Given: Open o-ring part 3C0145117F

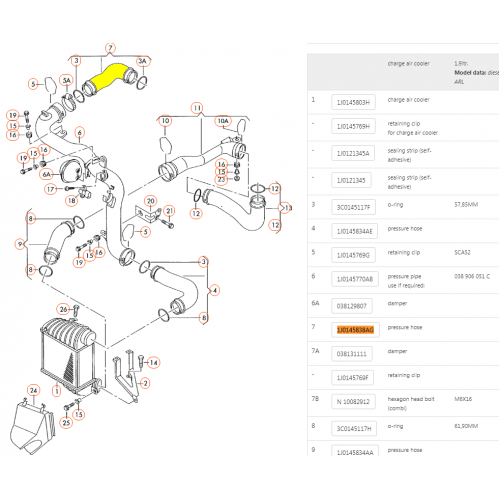Looking at the screenshot, I should pos(353,207).
